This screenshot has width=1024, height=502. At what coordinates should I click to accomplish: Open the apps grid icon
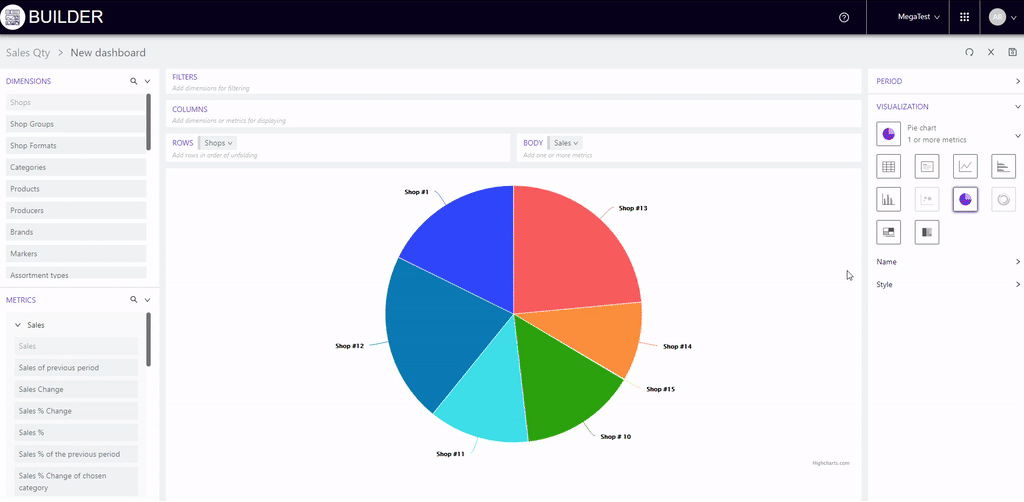click(x=964, y=17)
